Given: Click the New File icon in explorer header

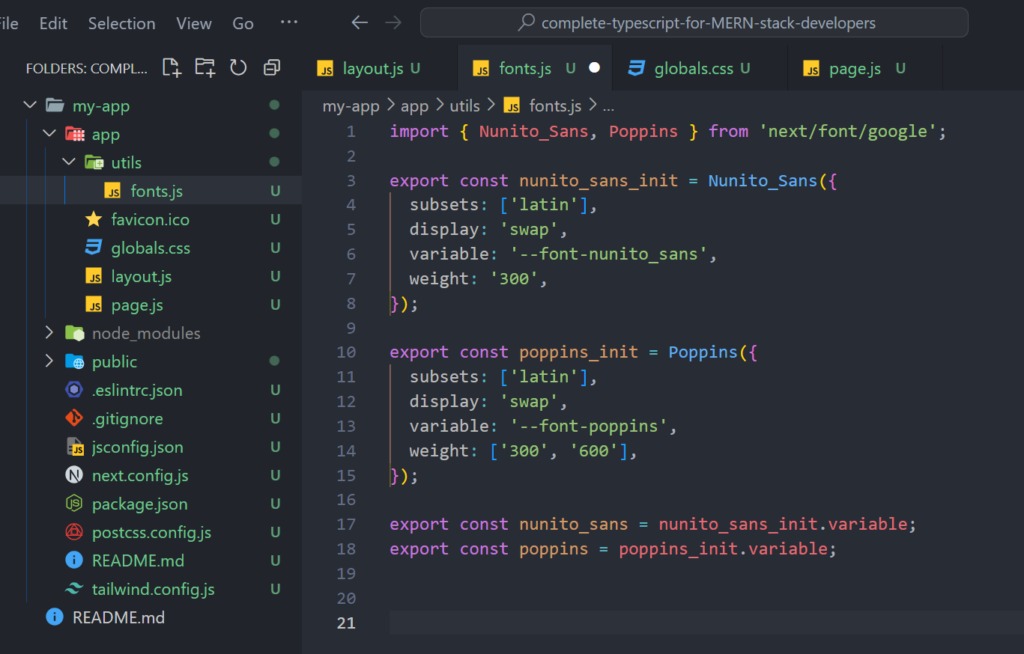Looking at the screenshot, I should click(x=172, y=68).
